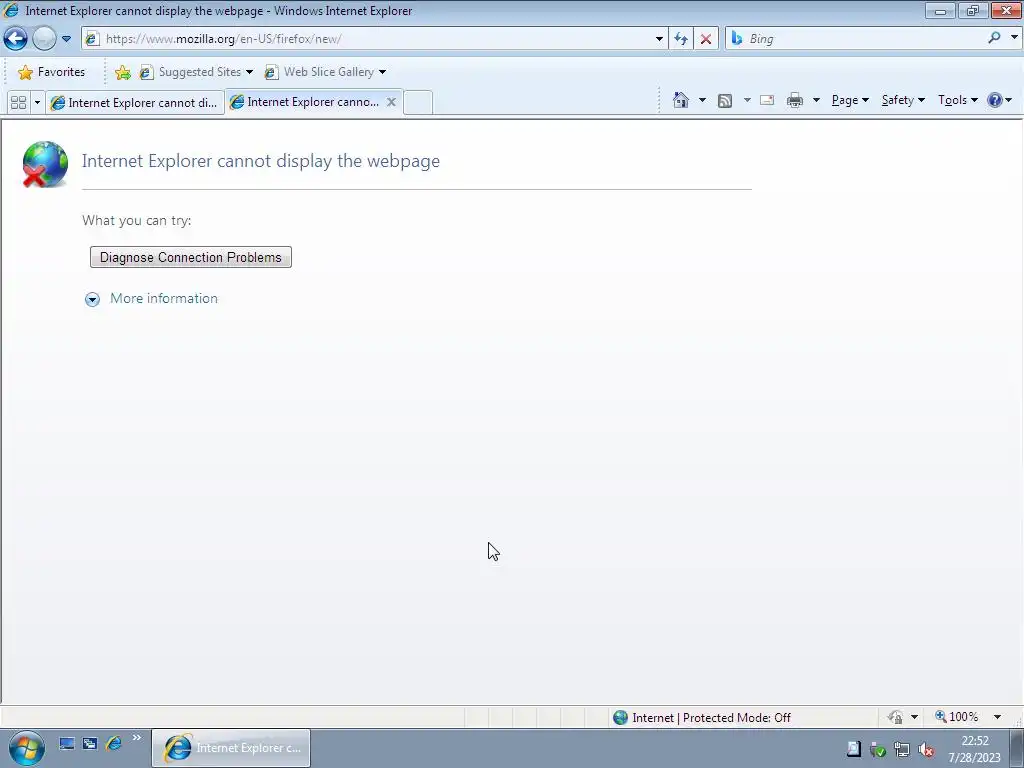Click the search magnifier icon
The width and height of the screenshot is (1024, 768).
tap(994, 38)
